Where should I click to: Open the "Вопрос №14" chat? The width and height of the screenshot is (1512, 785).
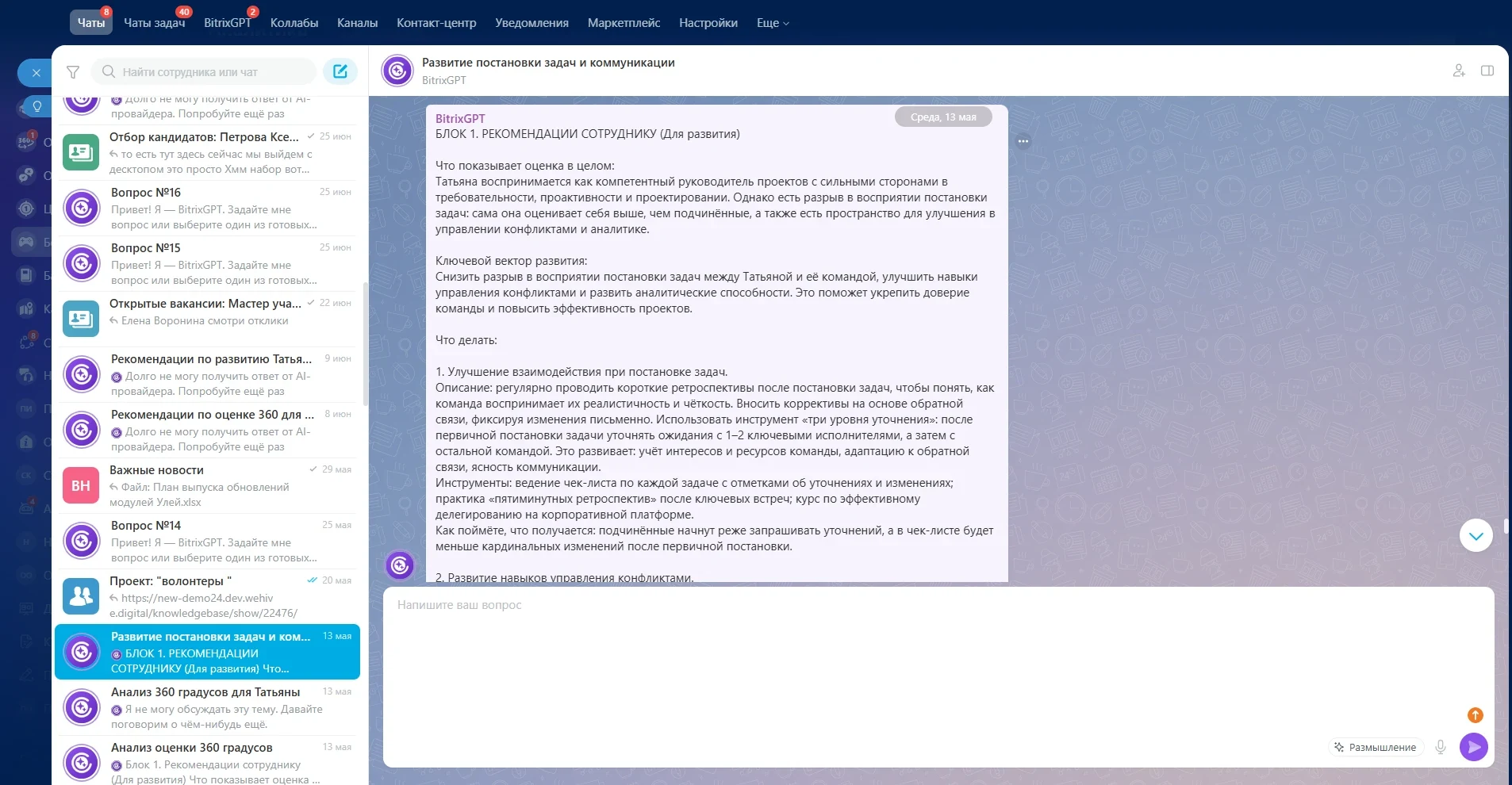click(x=207, y=541)
